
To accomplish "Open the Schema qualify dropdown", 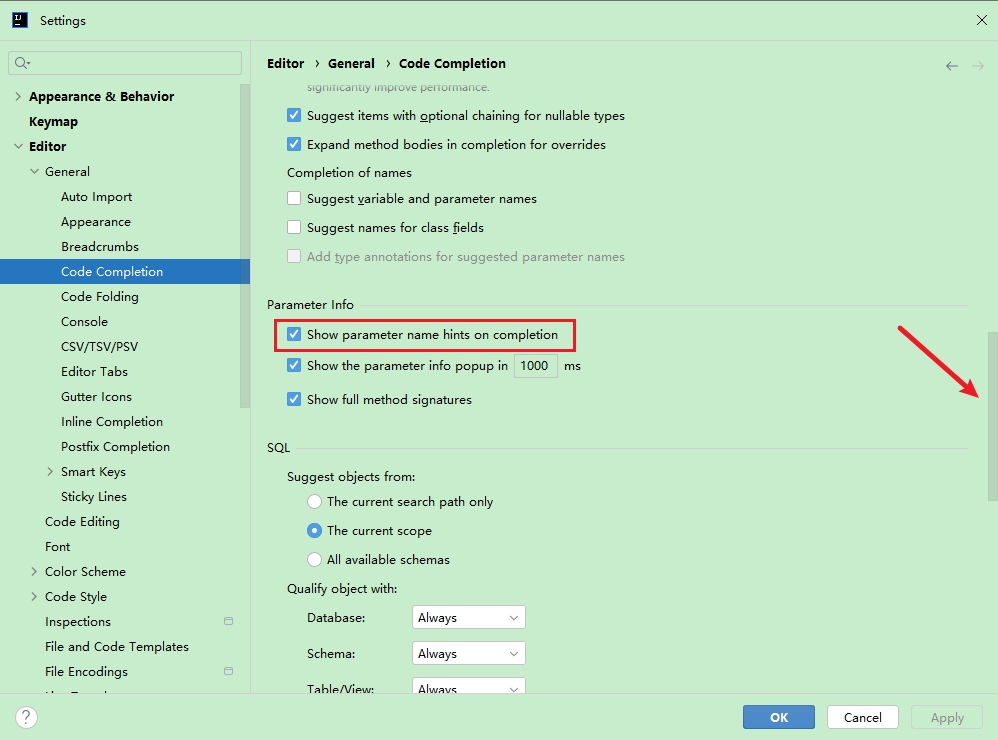I will [x=468, y=654].
